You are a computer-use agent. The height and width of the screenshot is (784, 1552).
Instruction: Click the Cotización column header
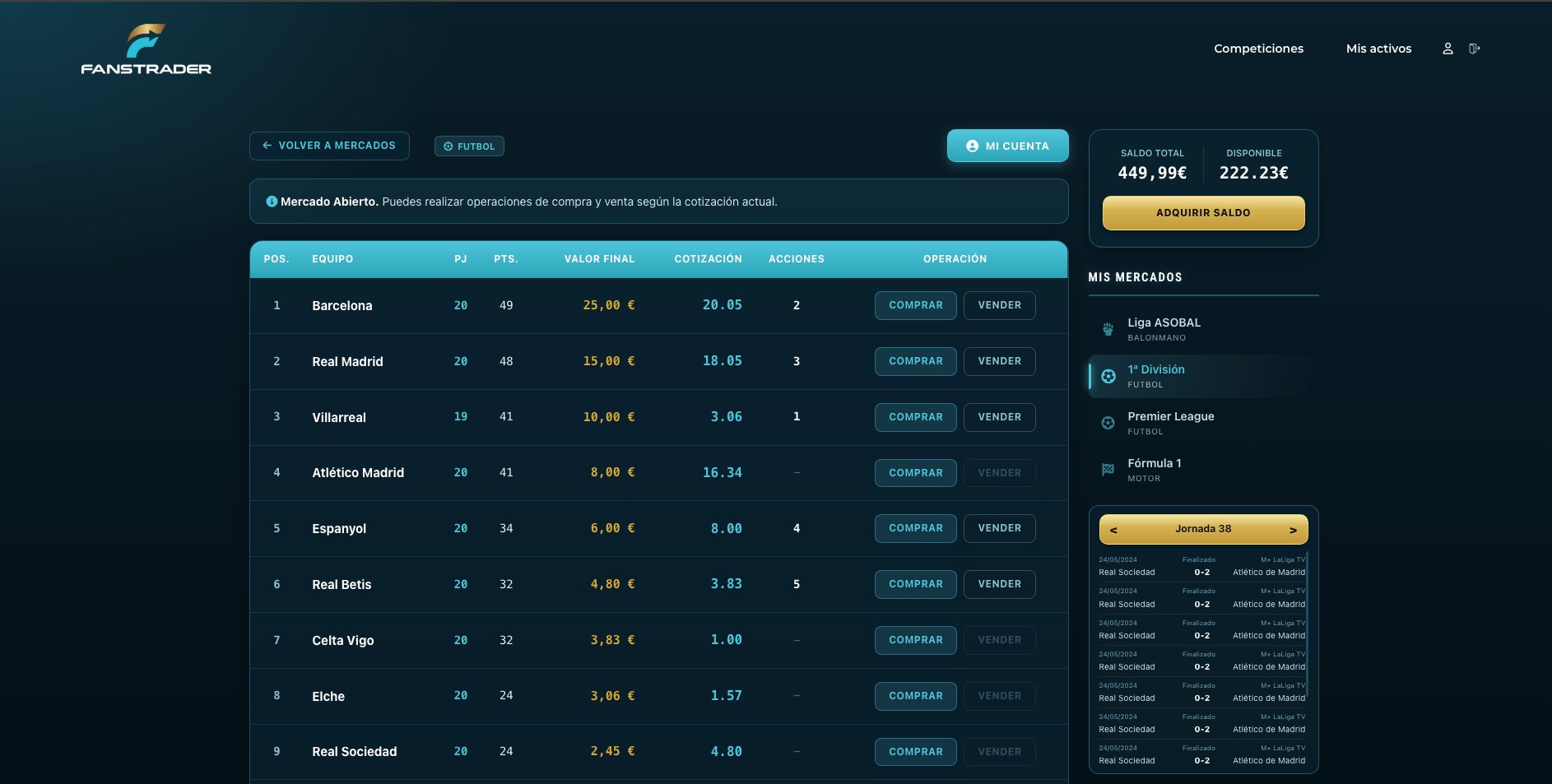[708, 259]
